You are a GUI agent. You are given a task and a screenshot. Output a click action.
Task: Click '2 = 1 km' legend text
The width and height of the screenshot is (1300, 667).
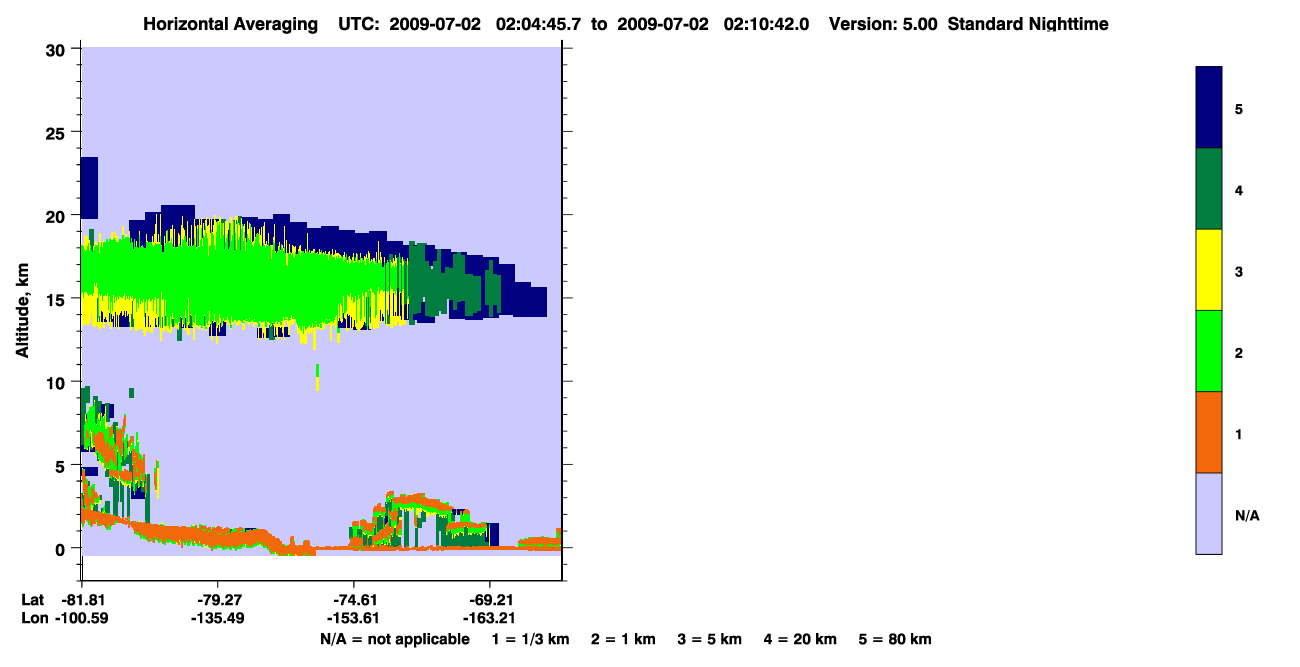point(623,640)
